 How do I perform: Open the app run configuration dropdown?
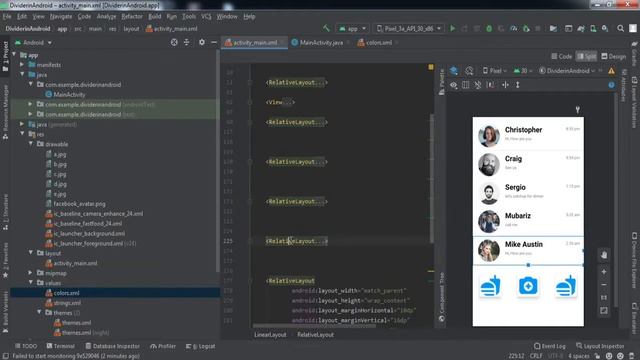[352, 29]
